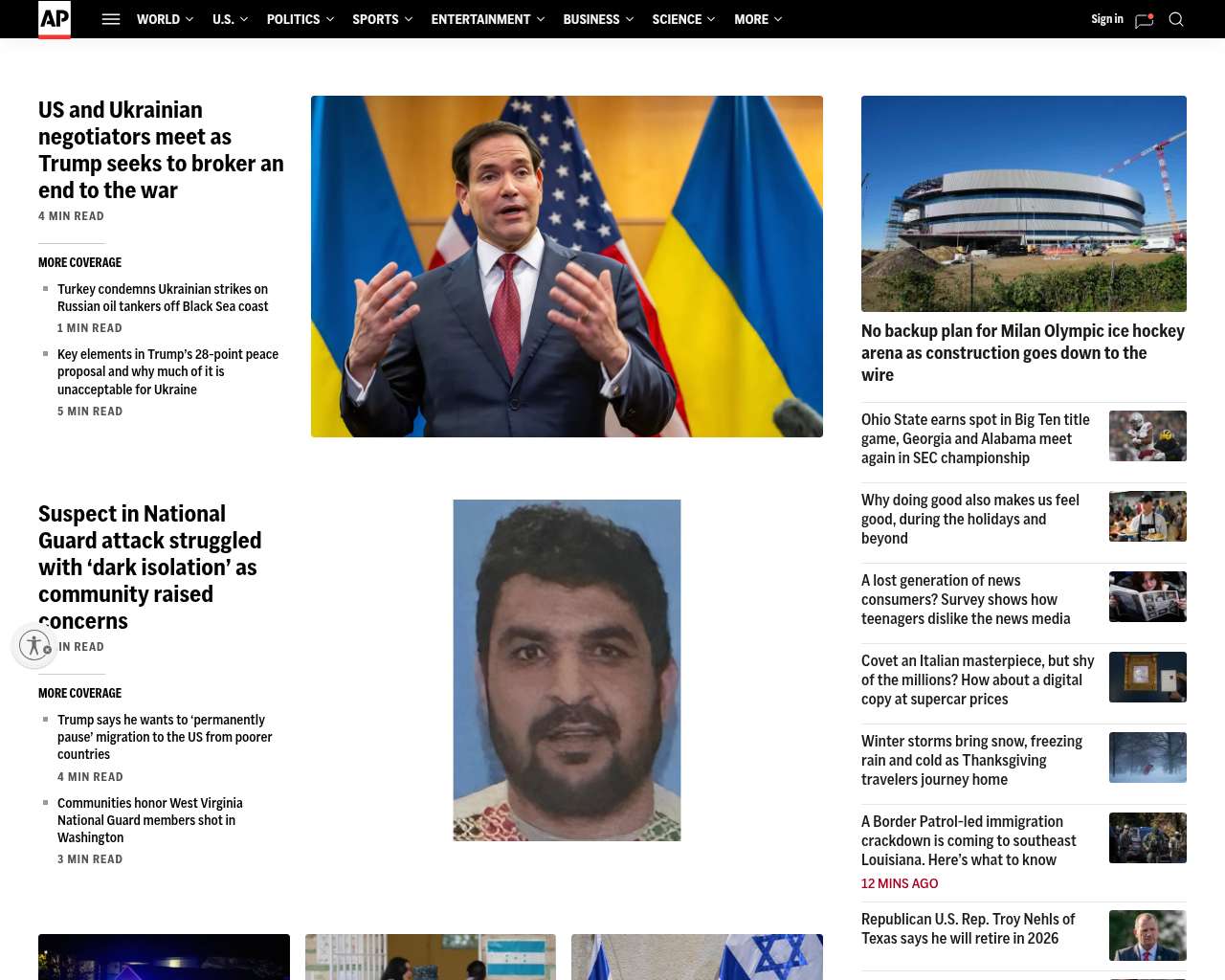Open the US and Ukrainian negotiators headline
The height and width of the screenshot is (980, 1225).
pyautogui.click(x=161, y=150)
